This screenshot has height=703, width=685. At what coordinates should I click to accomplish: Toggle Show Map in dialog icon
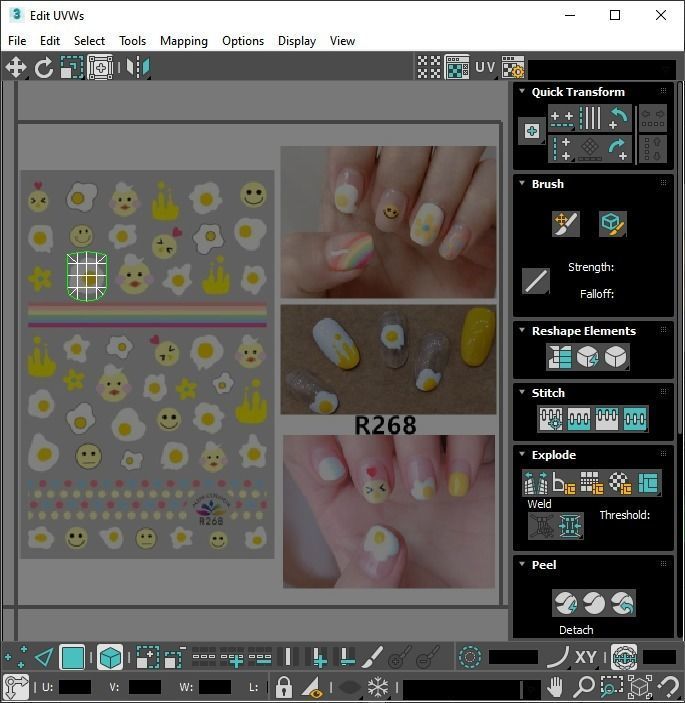click(456, 68)
